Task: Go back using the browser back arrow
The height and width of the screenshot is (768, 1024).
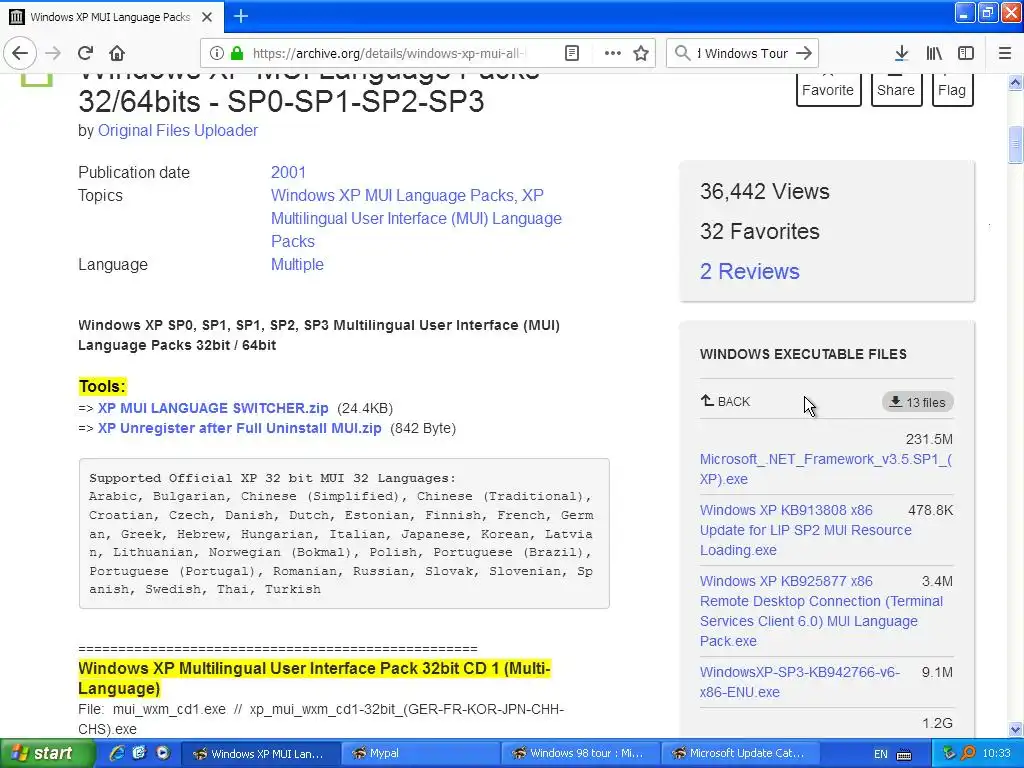Action: pos(20,53)
